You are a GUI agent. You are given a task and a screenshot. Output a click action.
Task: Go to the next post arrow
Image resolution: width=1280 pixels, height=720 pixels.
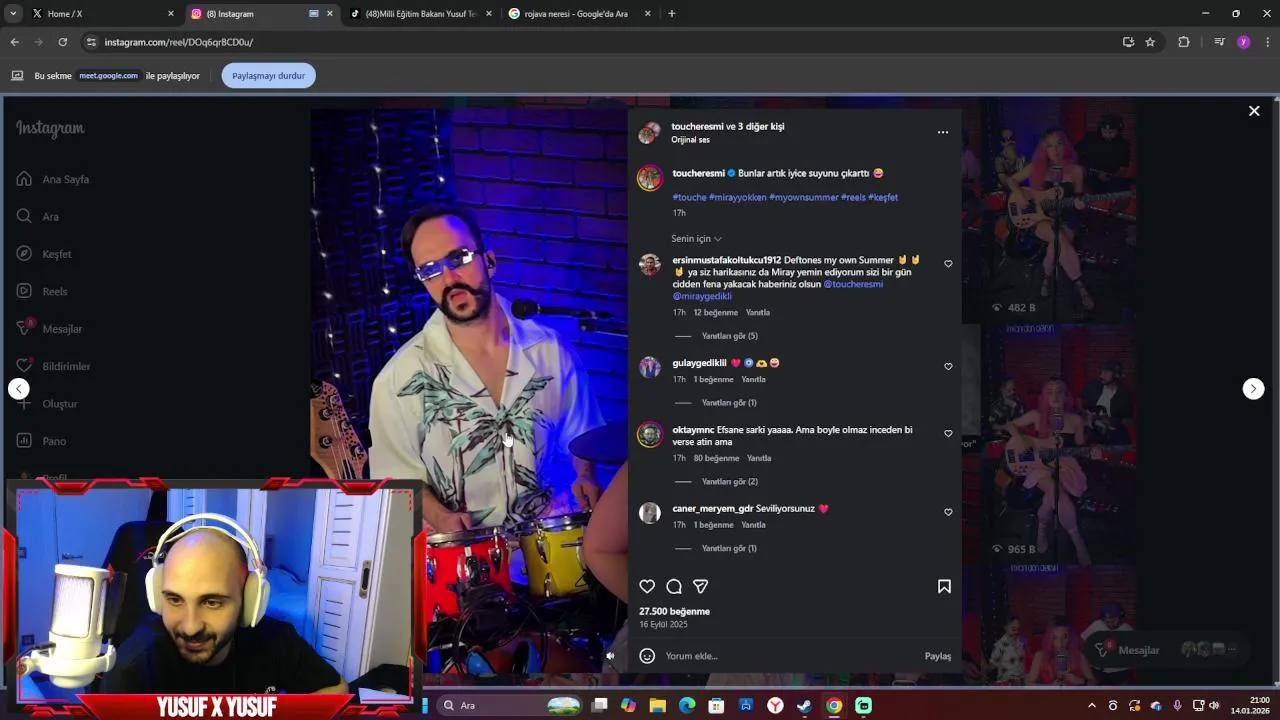tap(1253, 389)
